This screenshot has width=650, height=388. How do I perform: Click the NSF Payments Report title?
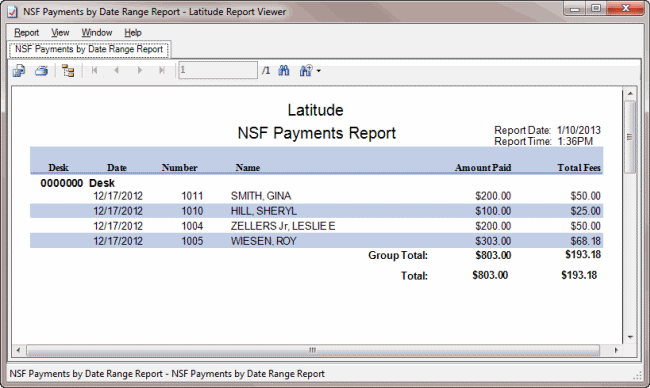(x=317, y=133)
